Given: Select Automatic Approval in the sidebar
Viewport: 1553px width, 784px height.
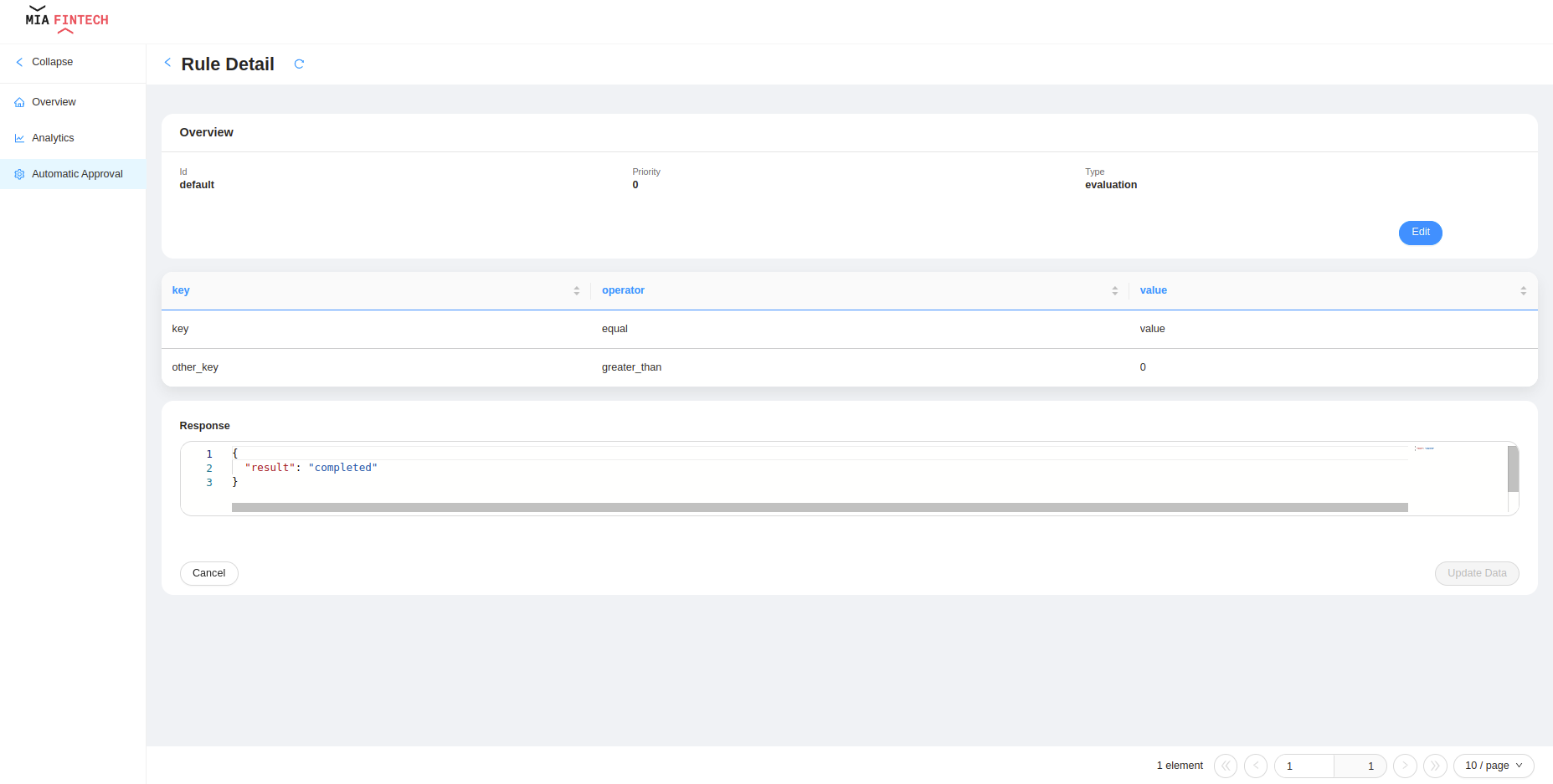Looking at the screenshot, I should click(76, 174).
